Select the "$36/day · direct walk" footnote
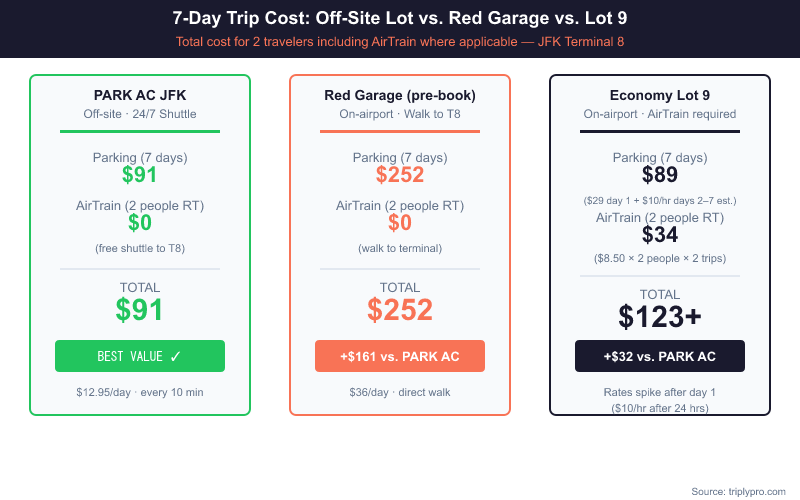Viewport: 800px width, 500px height. click(400, 392)
